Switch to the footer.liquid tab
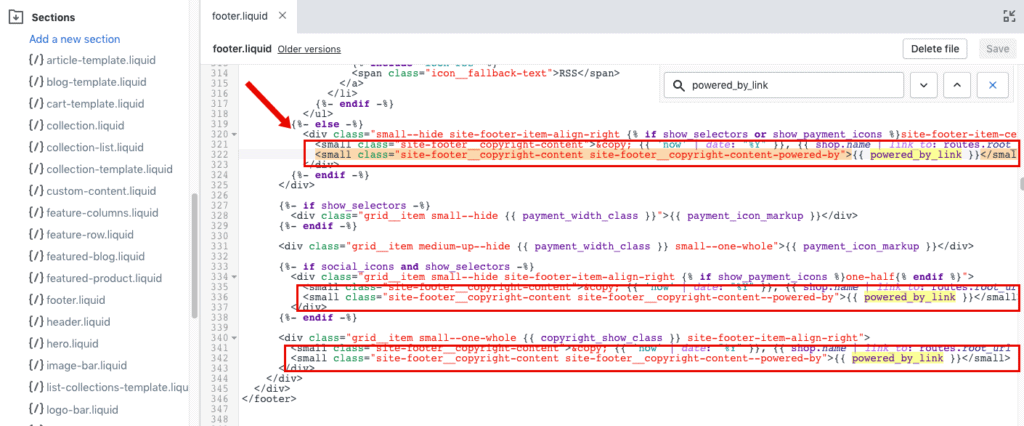 [240, 16]
